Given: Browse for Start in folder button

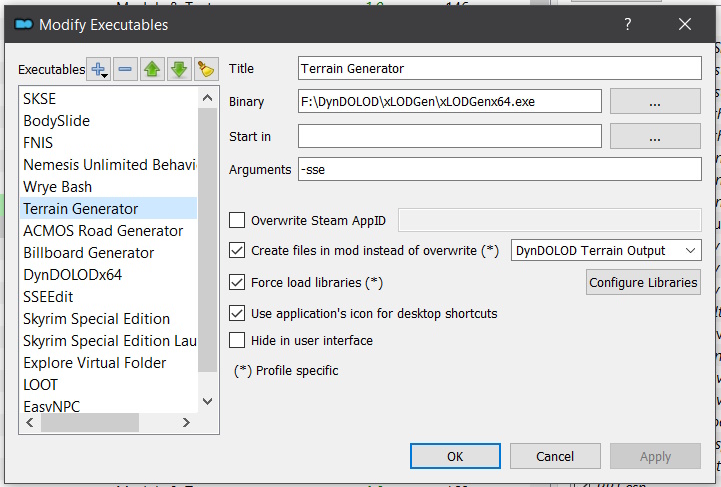Looking at the screenshot, I should click(655, 137).
